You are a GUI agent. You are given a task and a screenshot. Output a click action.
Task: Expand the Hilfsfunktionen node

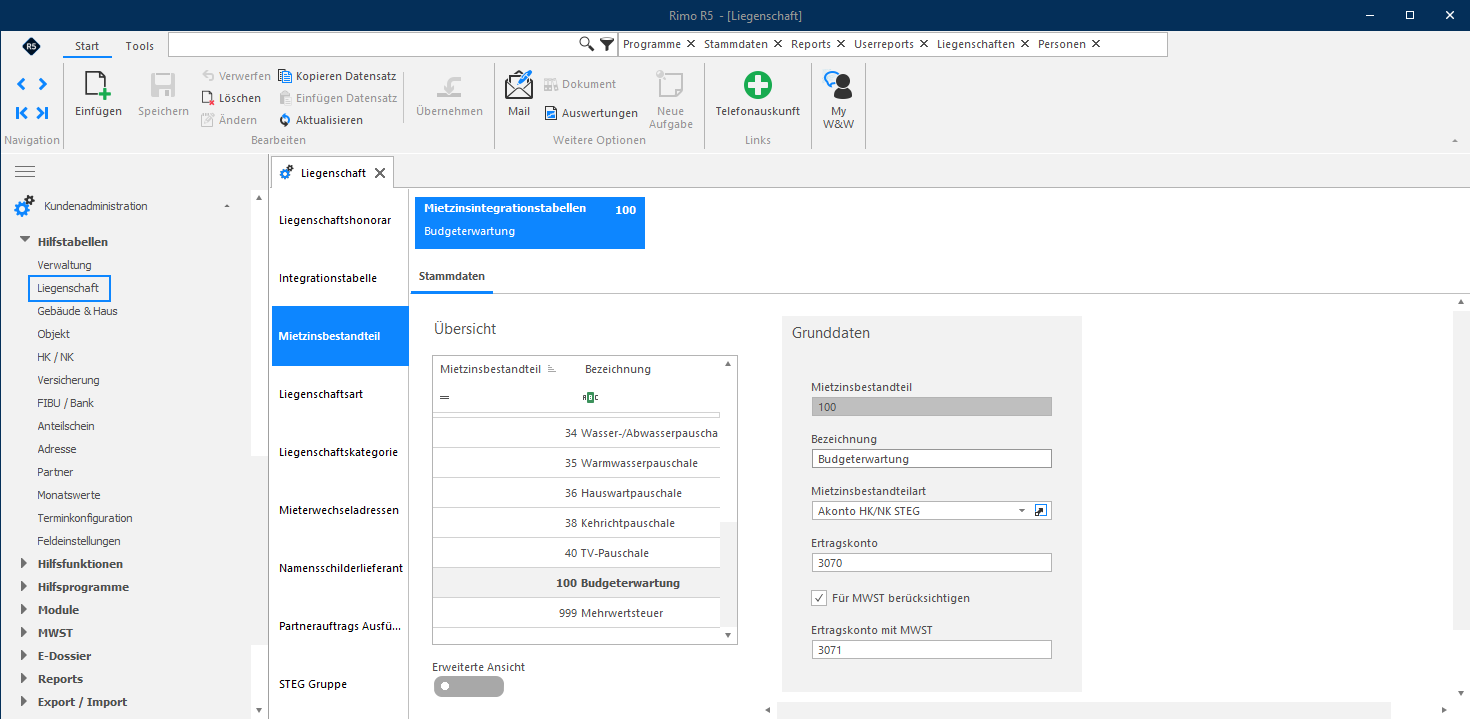pyautogui.click(x=25, y=564)
